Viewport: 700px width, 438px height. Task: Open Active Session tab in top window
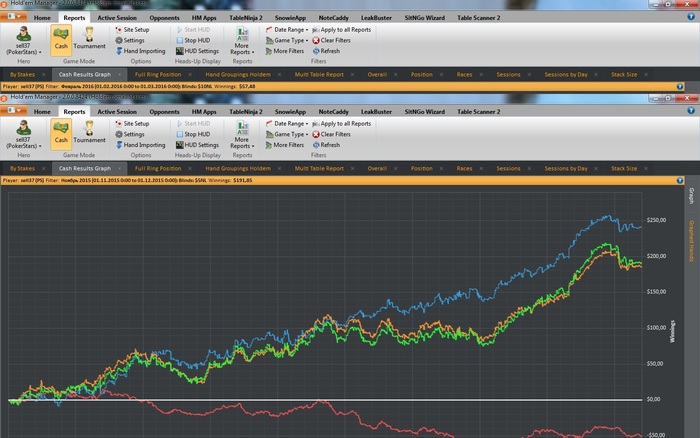pyautogui.click(x=117, y=18)
